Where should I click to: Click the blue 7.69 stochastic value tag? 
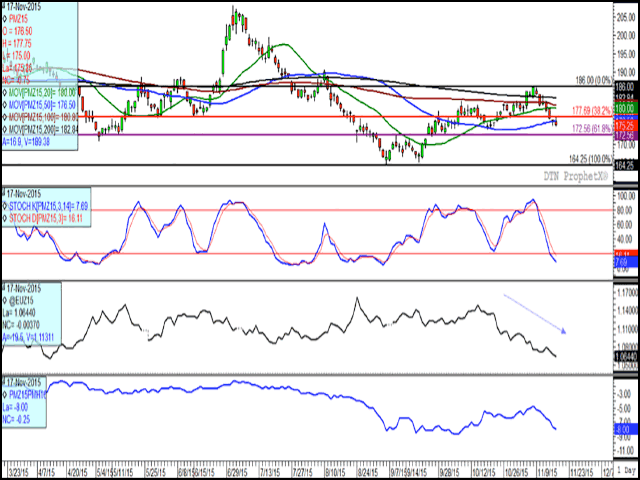(626, 262)
